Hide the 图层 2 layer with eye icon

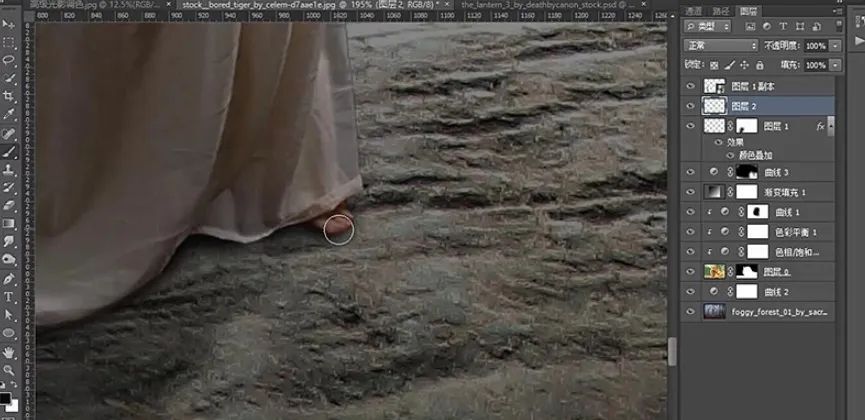point(690,105)
